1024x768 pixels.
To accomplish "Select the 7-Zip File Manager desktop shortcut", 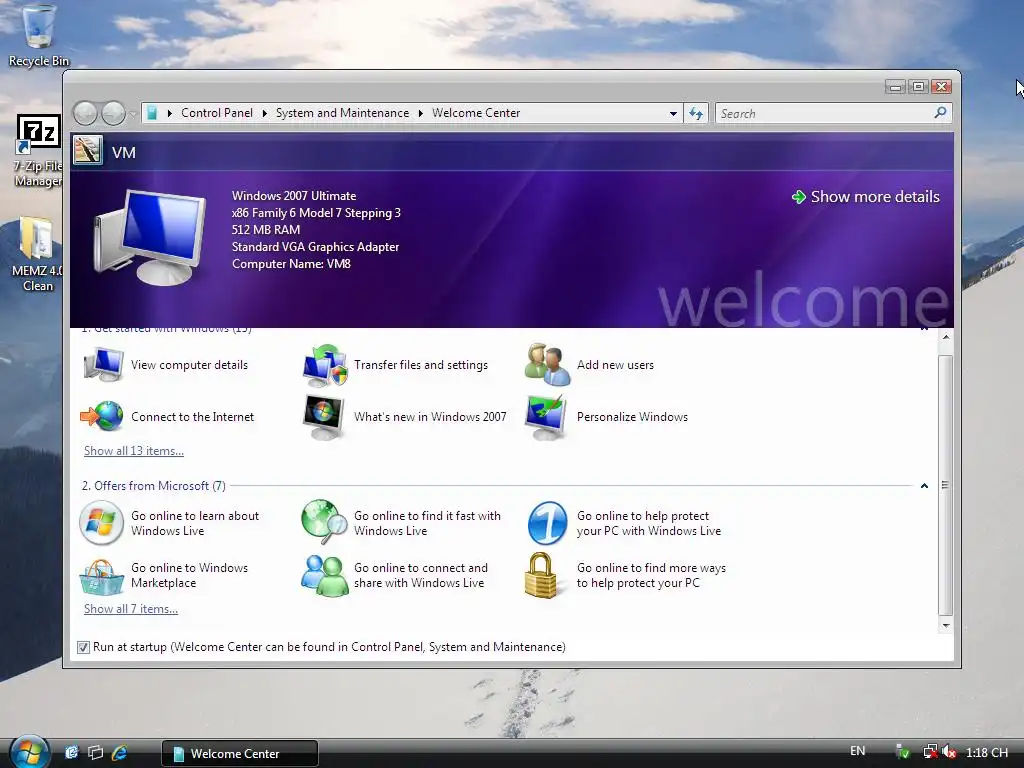I will (x=39, y=152).
